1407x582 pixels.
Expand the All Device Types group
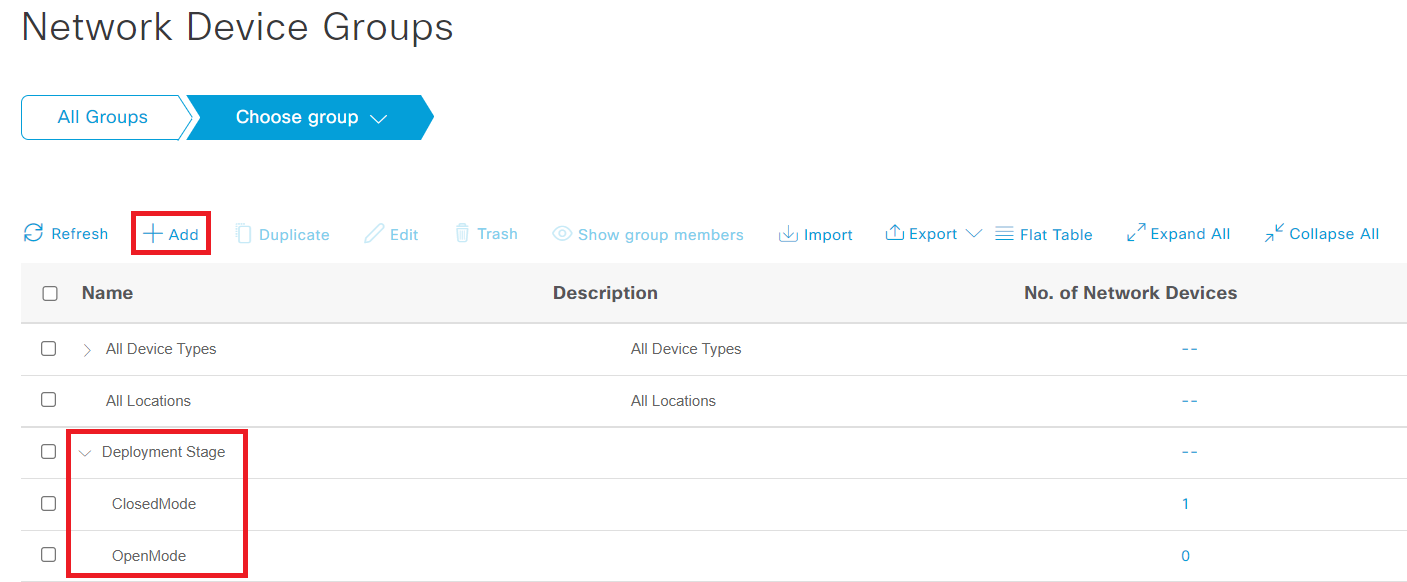coord(85,348)
